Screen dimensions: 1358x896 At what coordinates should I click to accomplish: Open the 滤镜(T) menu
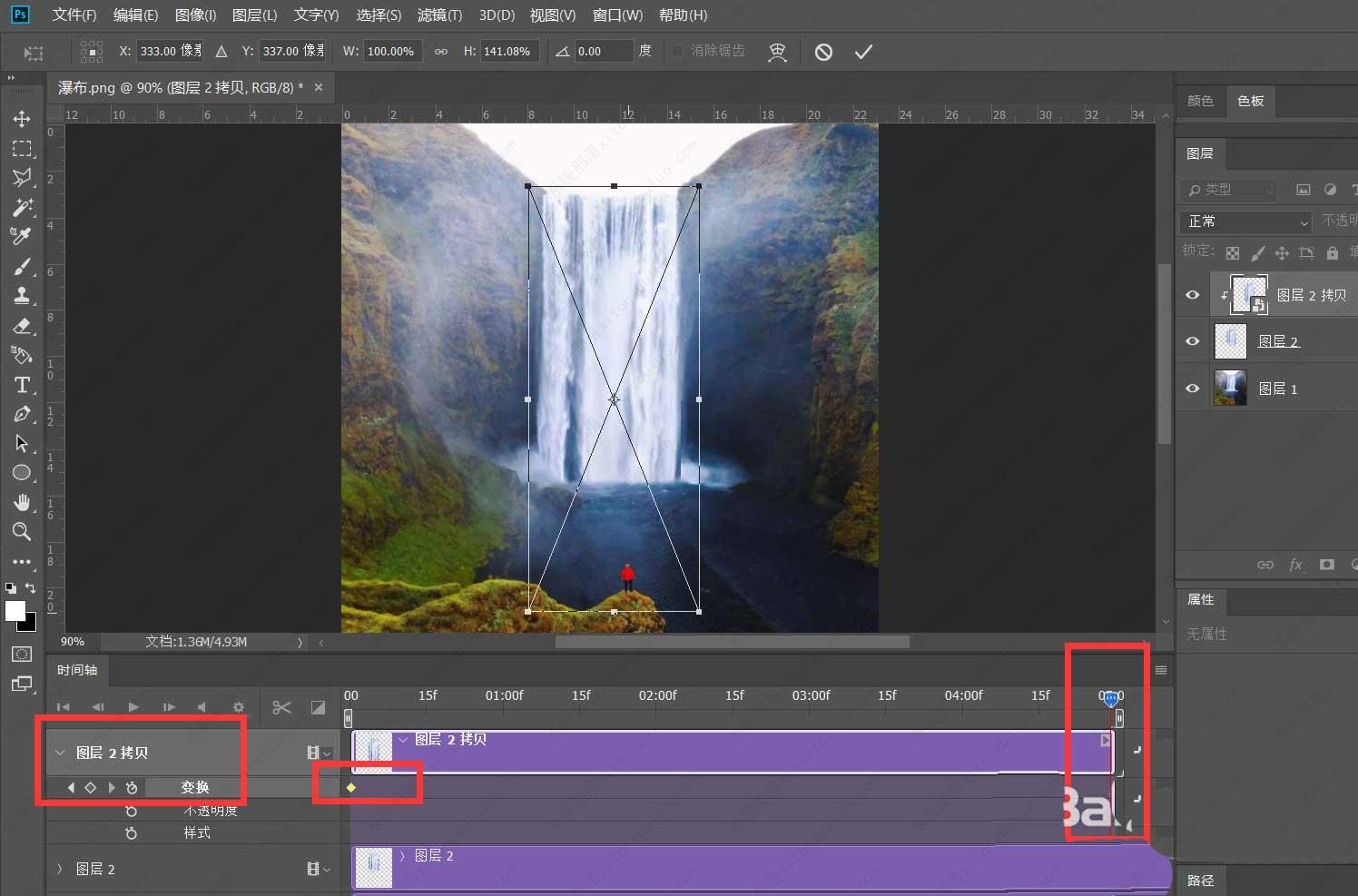tap(439, 15)
